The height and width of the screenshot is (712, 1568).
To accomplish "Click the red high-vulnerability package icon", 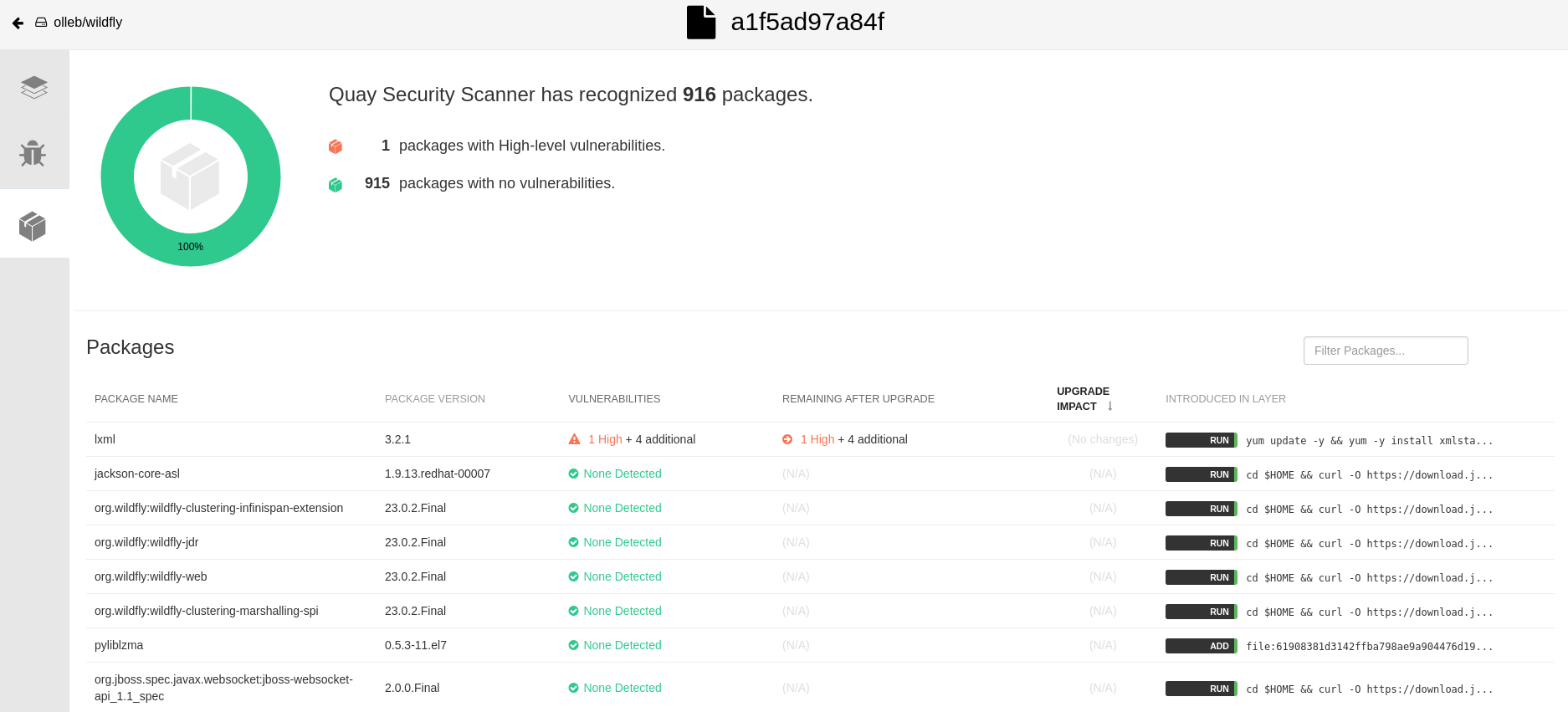I will [x=336, y=146].
